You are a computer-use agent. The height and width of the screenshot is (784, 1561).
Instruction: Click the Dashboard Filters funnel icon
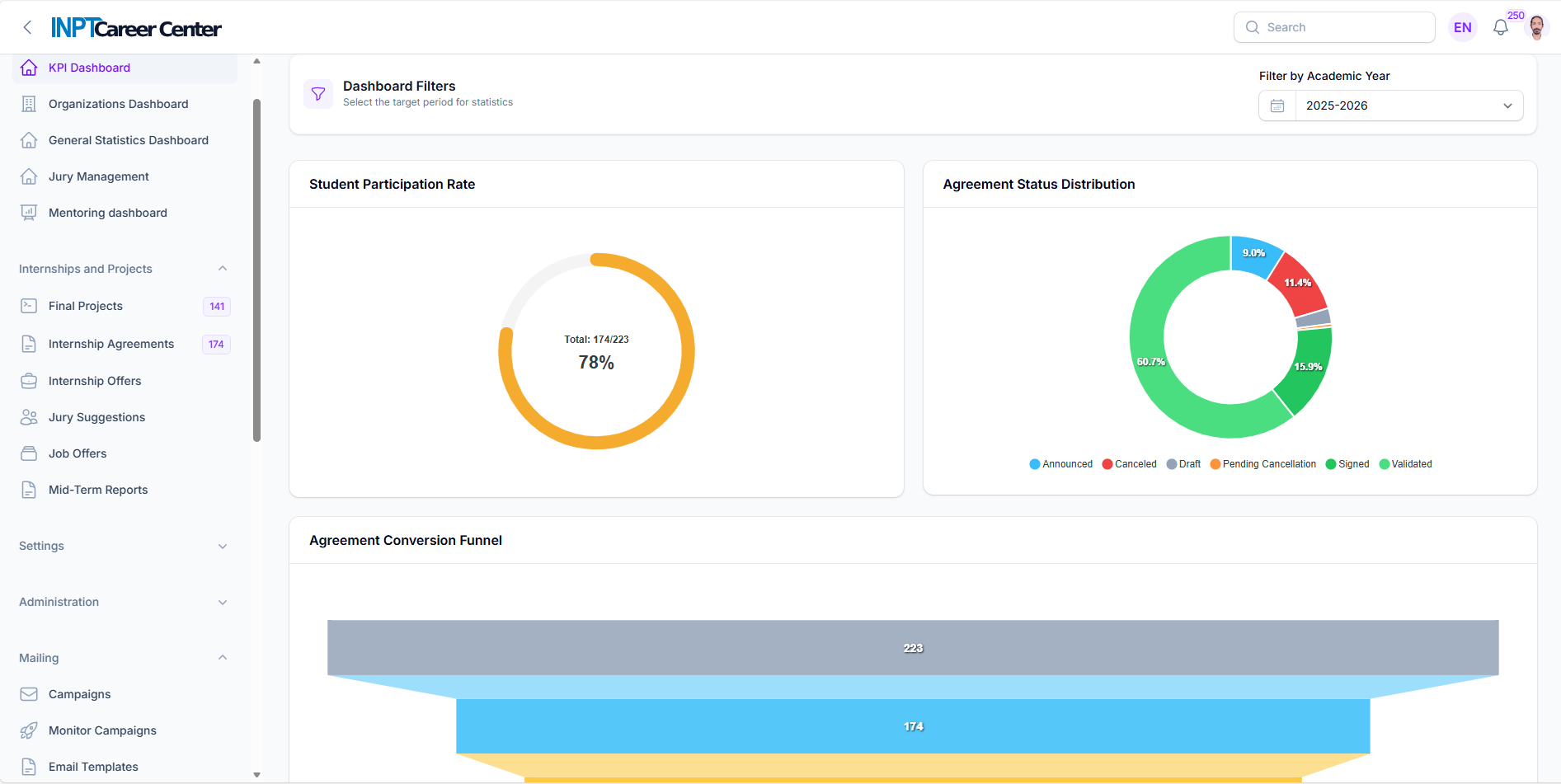(318, 93)
